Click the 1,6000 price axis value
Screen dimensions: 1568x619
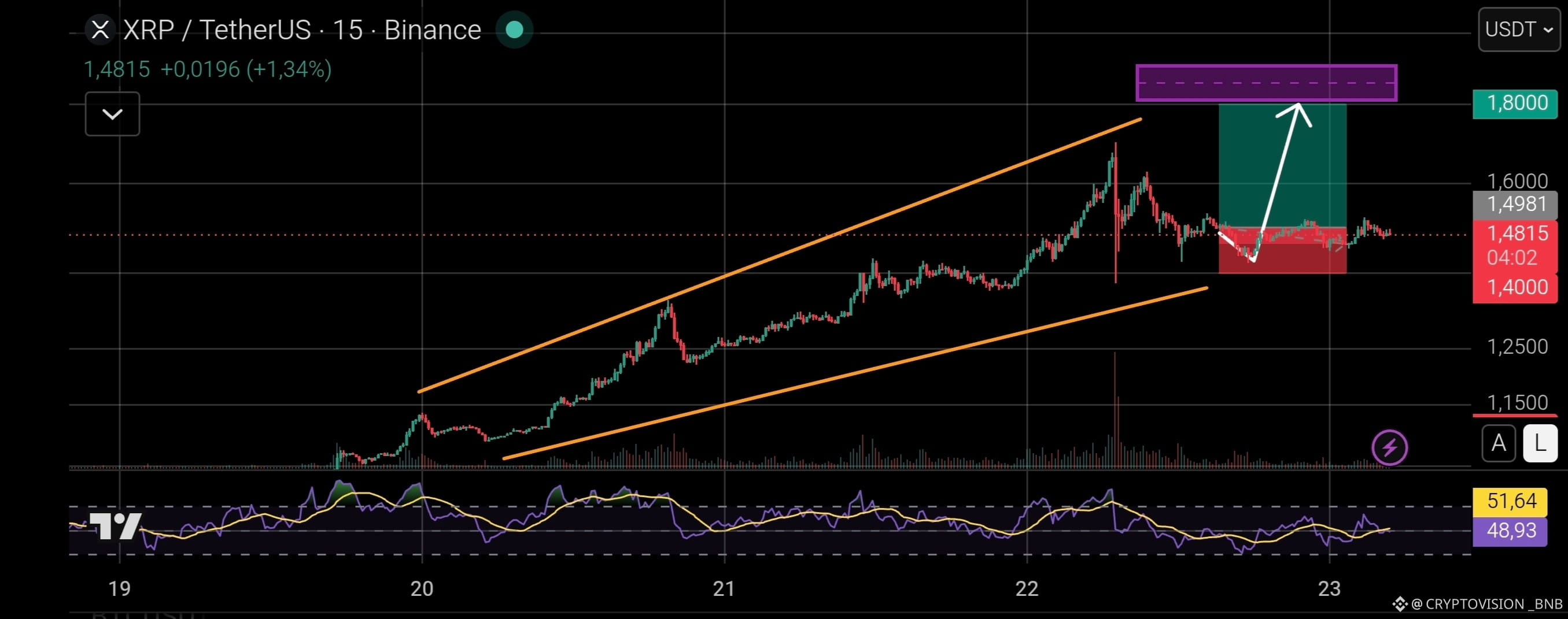pyautogui.click(x=1517, y=181)
